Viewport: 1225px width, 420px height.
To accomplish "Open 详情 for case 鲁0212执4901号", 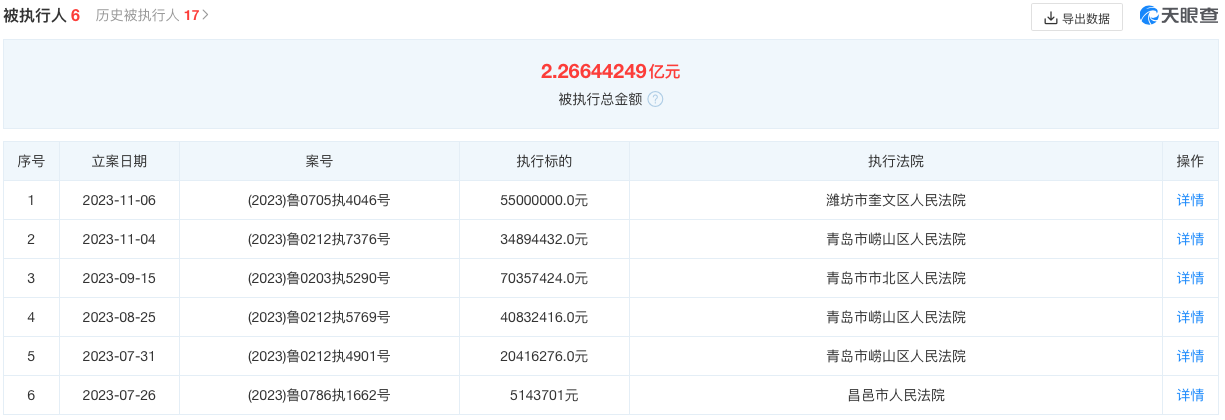I will (x=1190, y=356).
